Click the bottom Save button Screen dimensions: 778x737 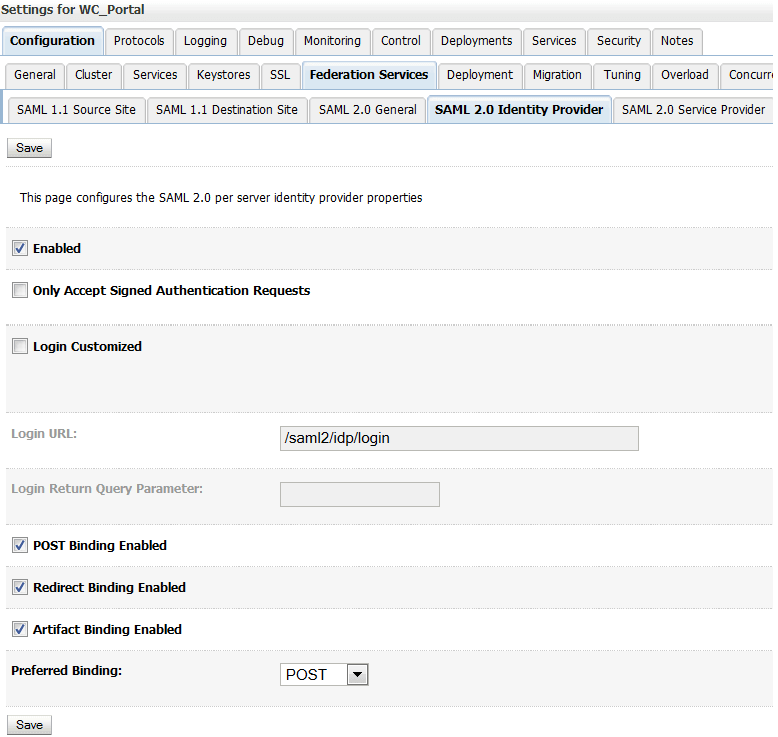(29, 725)
